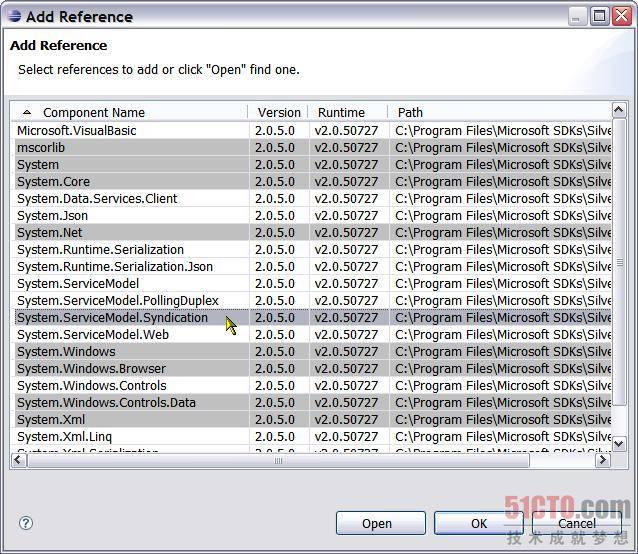Click horizontal scrollbar left arrow
This screenshot has width=638, height=554.
tap(18, 460)
